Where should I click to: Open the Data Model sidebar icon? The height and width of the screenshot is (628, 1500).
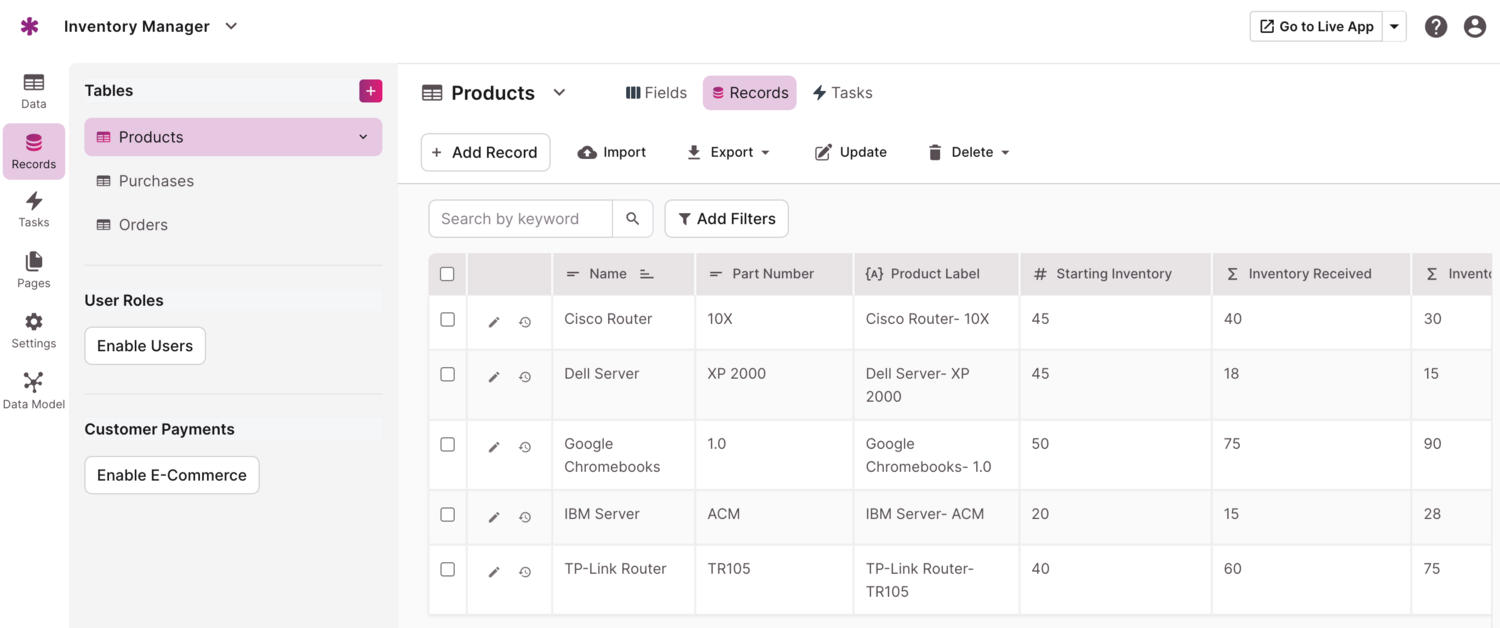click(33, 390)
